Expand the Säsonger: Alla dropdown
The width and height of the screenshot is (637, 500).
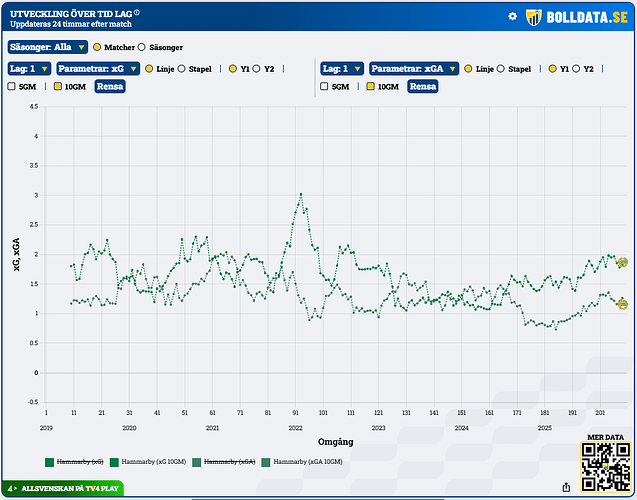pyautogui.click(x=46, y=47)
